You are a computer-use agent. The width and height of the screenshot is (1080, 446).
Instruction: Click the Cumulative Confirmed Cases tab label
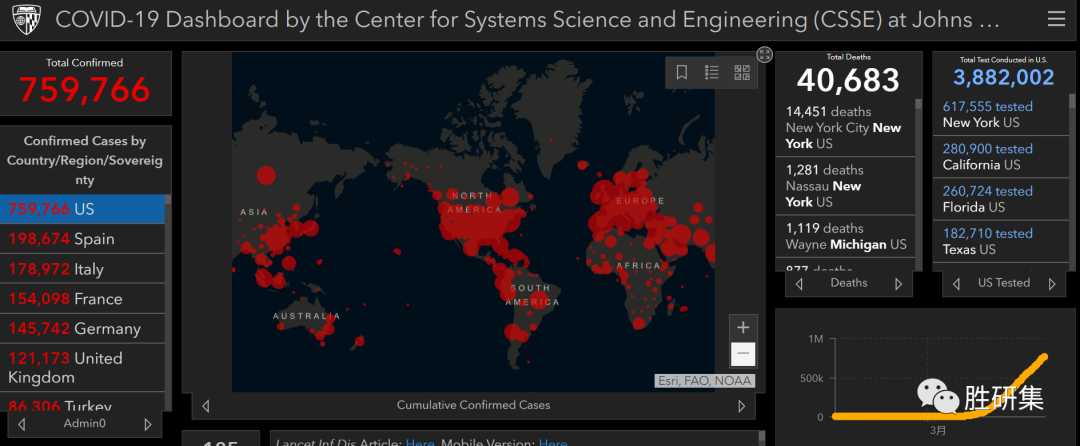pyautogui.click(x=473, y=405)
